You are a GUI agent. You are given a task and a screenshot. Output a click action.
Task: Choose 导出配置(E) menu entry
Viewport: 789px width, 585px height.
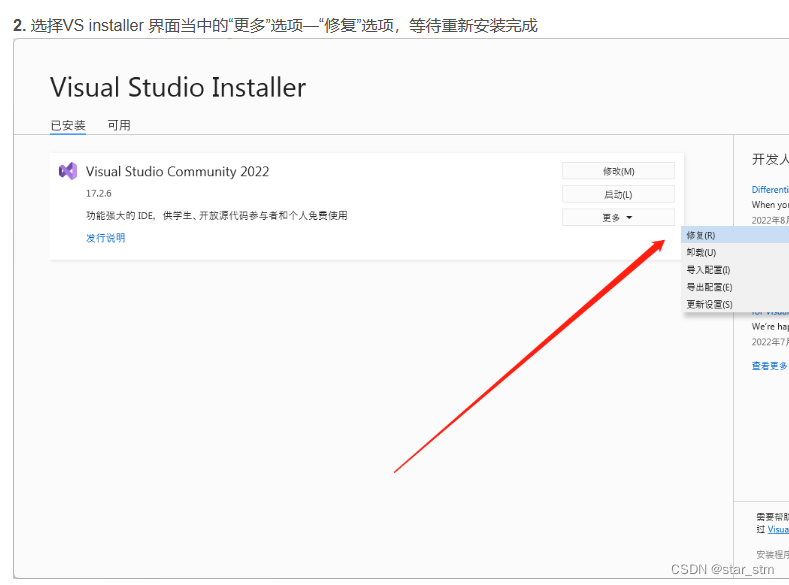(735, 287)
